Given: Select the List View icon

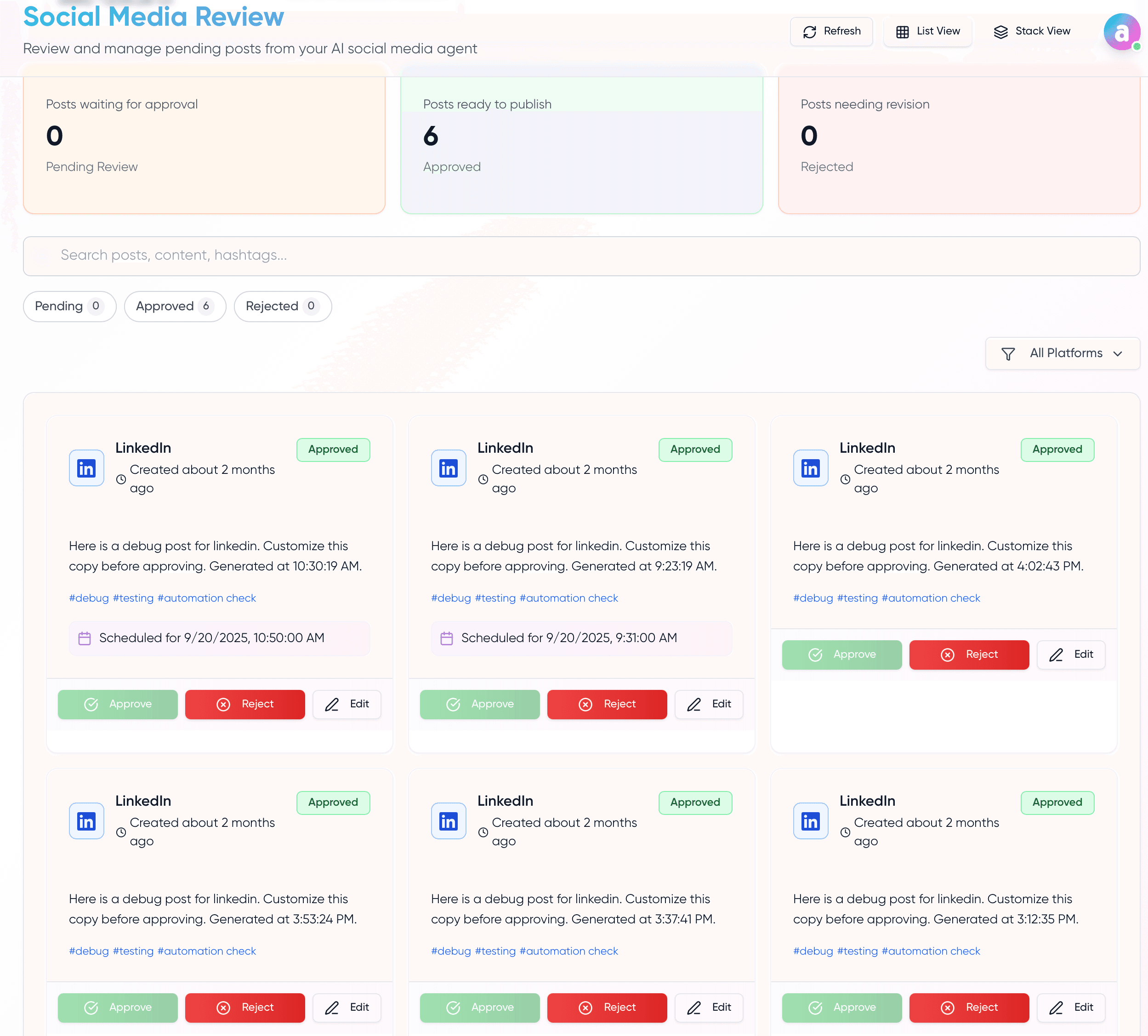Looking at the screenshot, I should pyautogui.click(x=902, y=32).
